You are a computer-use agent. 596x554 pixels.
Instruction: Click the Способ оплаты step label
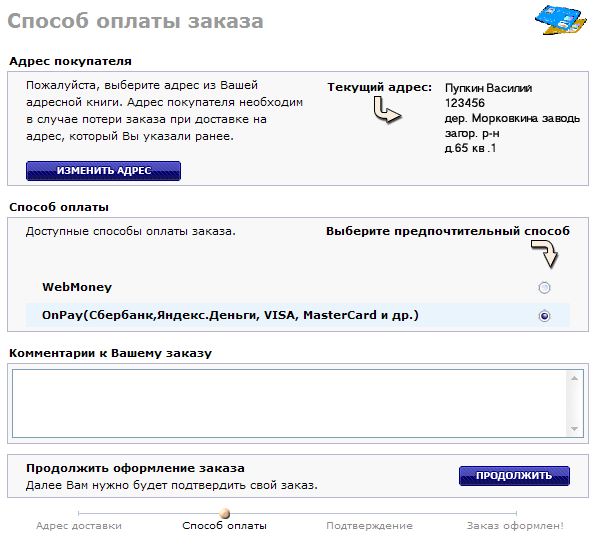(225, 526)
